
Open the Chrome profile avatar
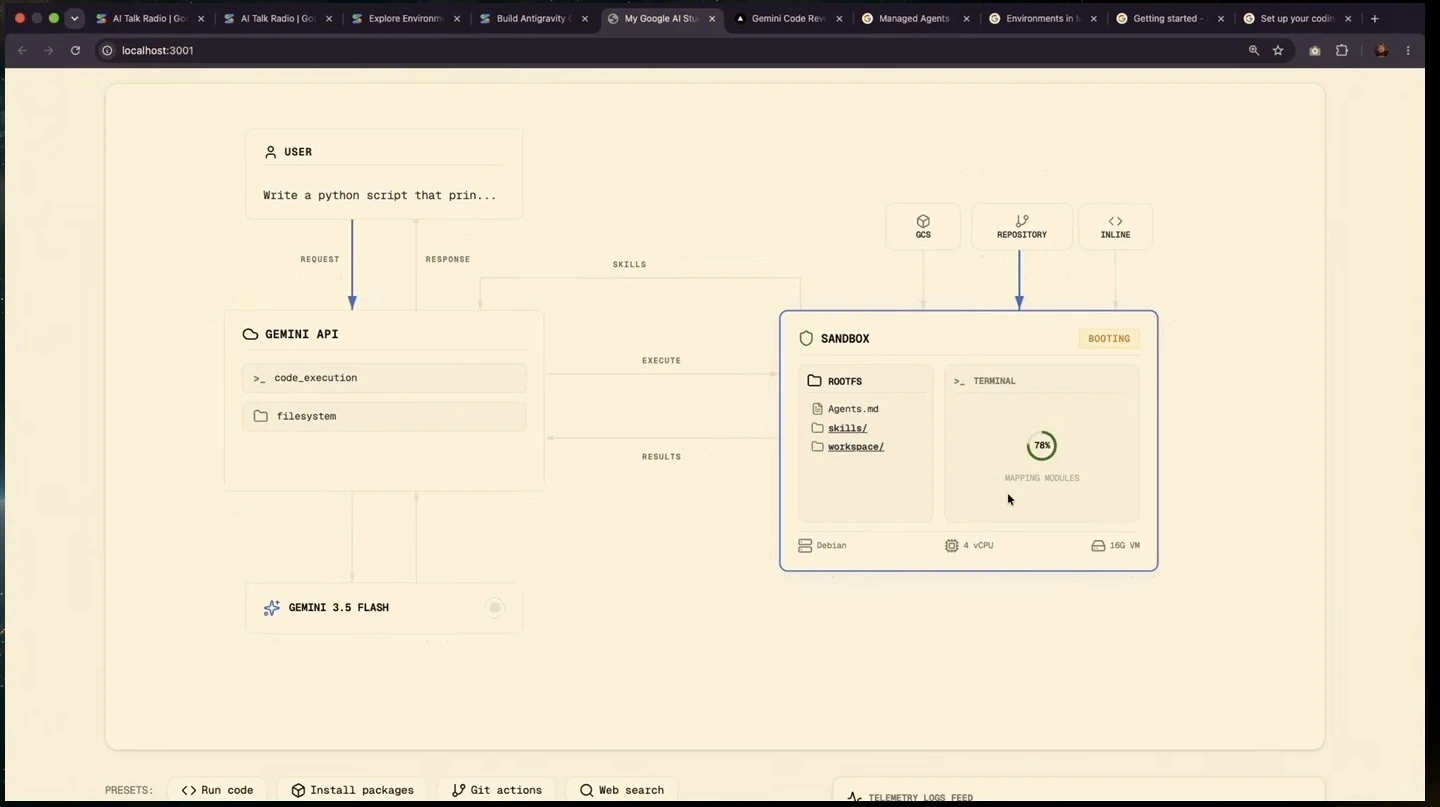point(1382,50)
